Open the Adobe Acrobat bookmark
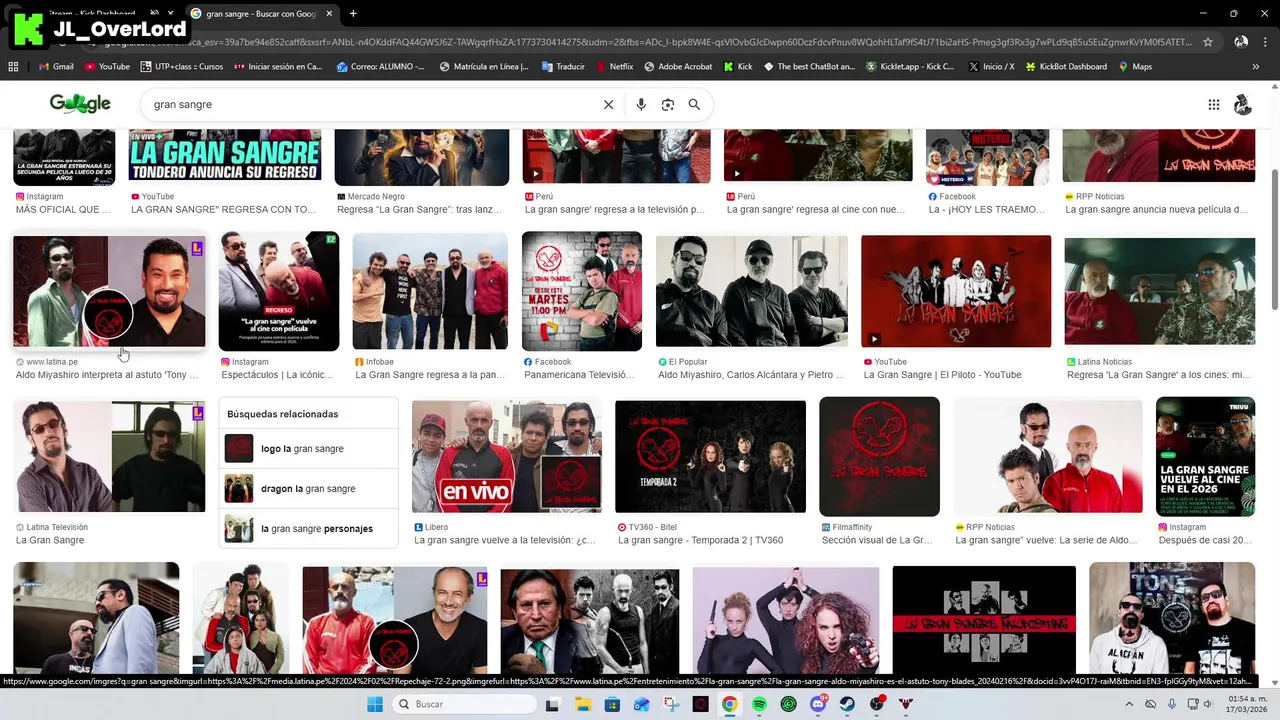Screen dimensions: 1280x720 click(x=678, y=67)
